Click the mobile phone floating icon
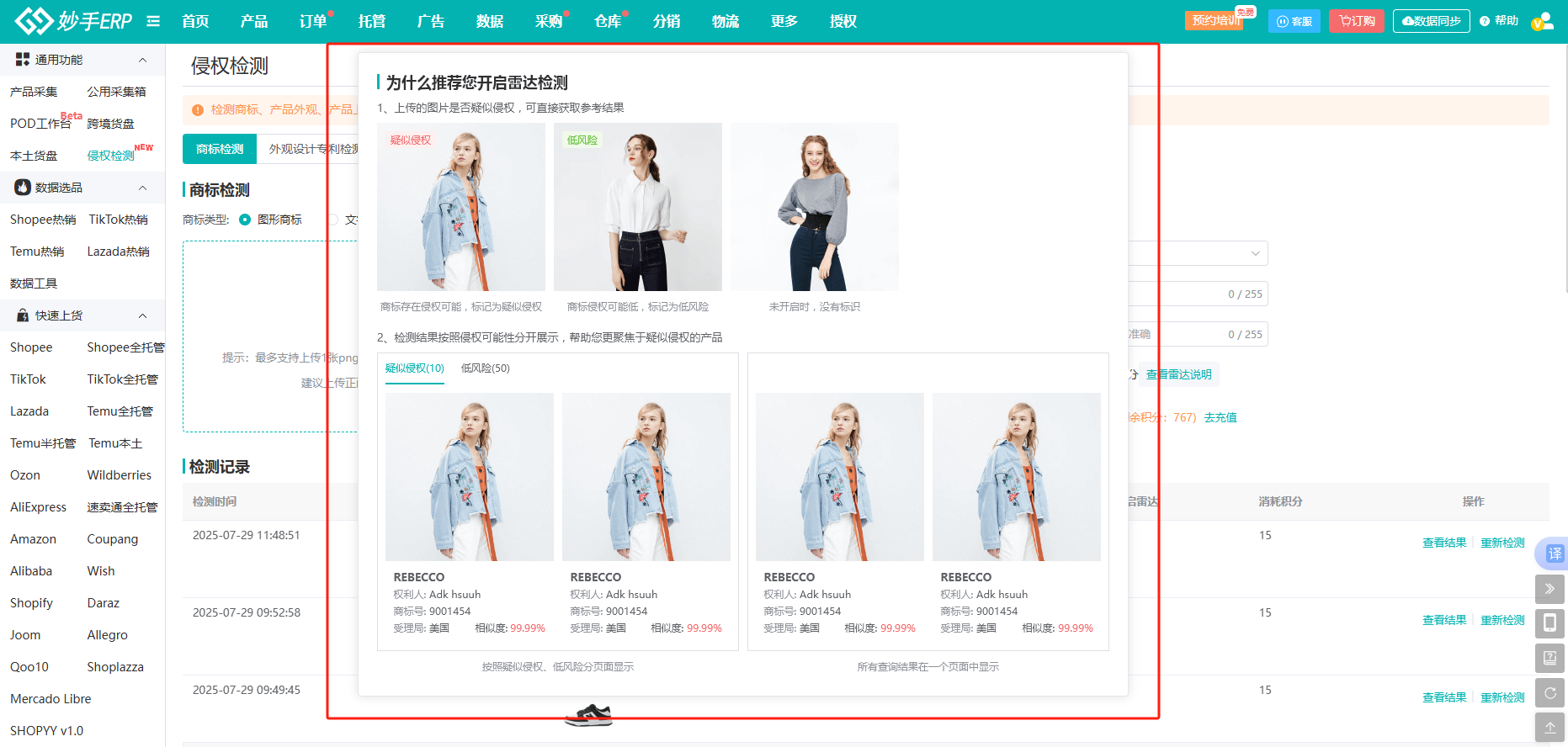1568x747 pixels. (1549, 623)
